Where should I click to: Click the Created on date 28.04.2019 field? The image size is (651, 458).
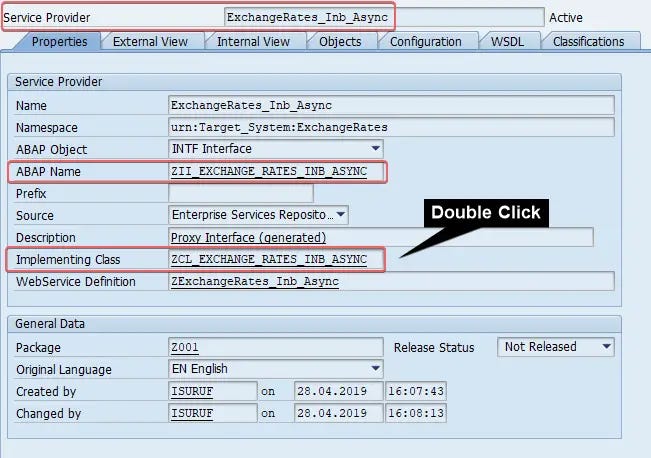[x=338, y=391]
